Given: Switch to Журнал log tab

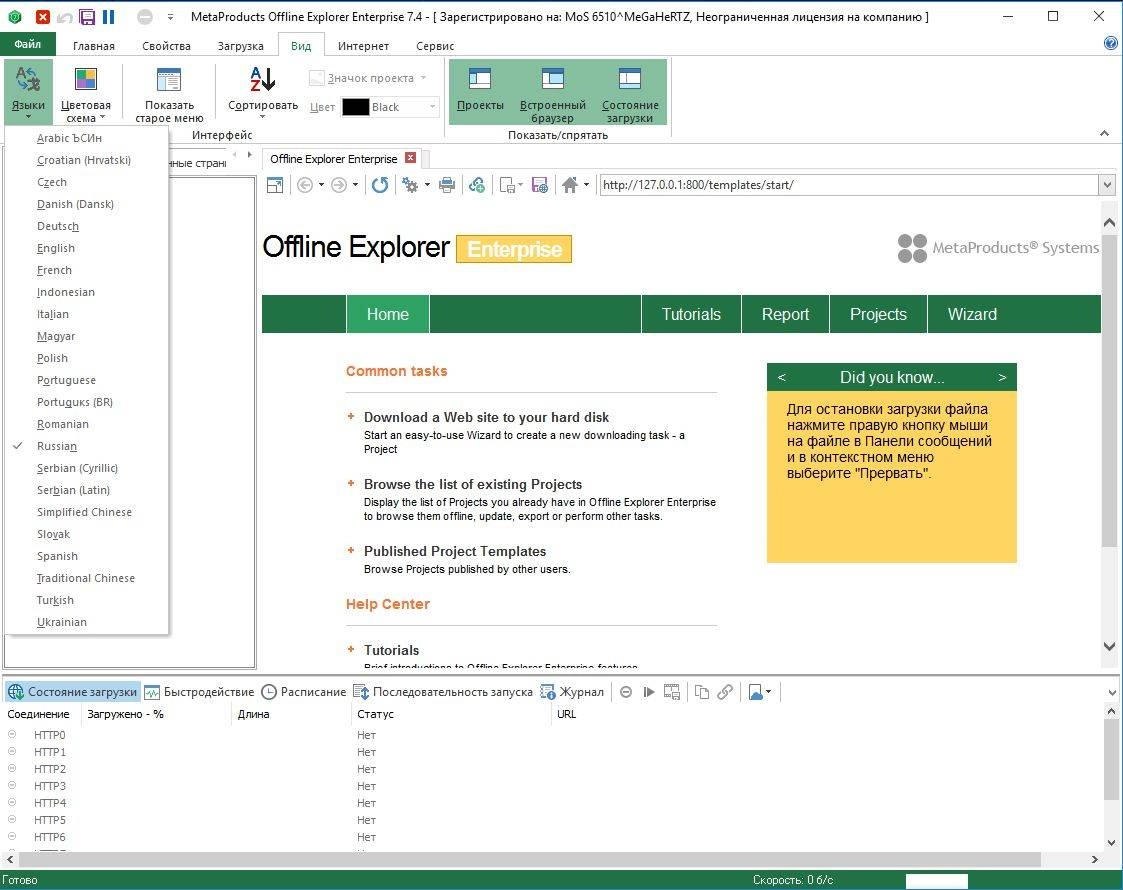Looking at the screenshot, I should pos(572,692).
